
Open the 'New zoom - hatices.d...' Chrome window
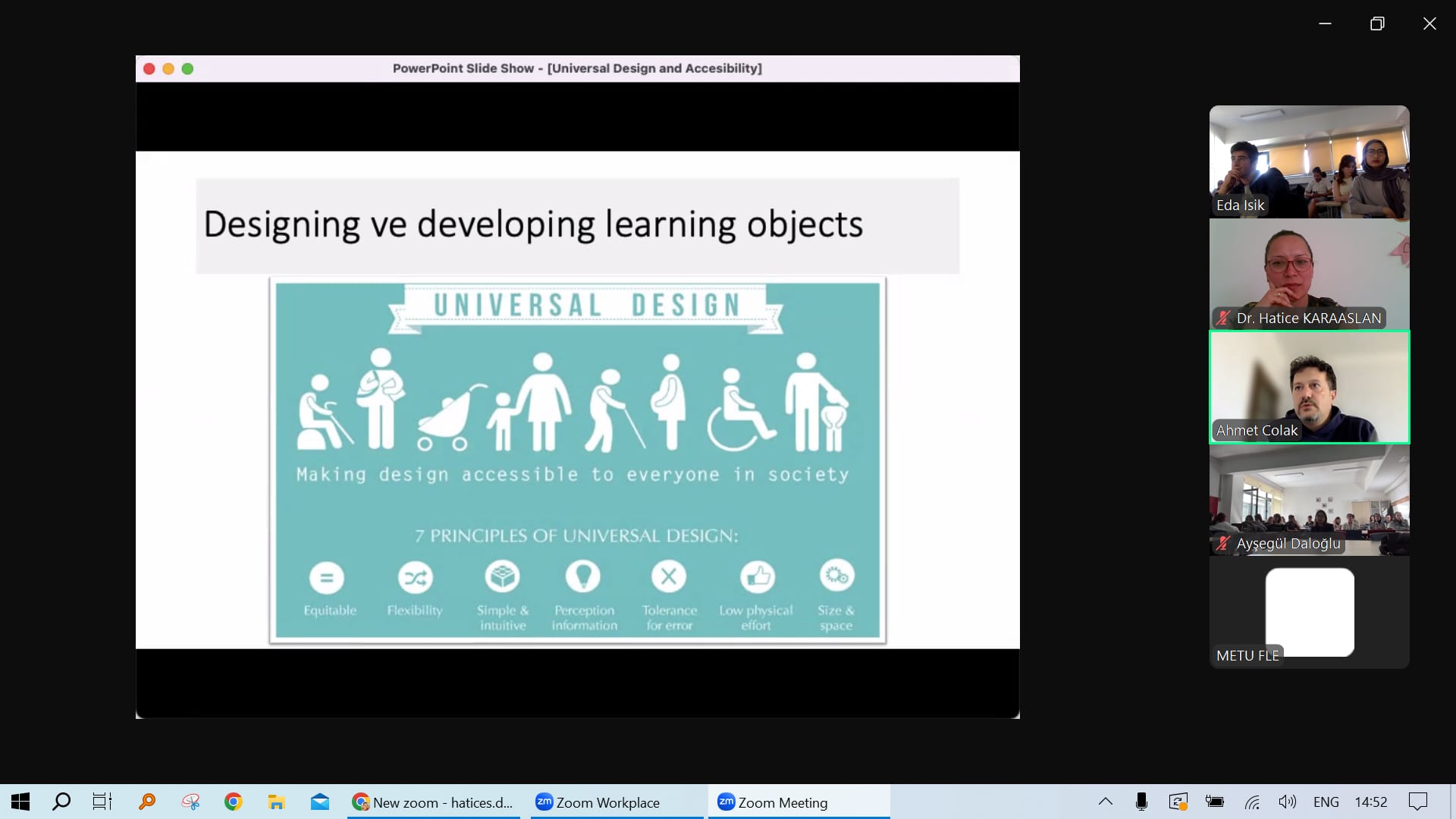coord(432,802)
